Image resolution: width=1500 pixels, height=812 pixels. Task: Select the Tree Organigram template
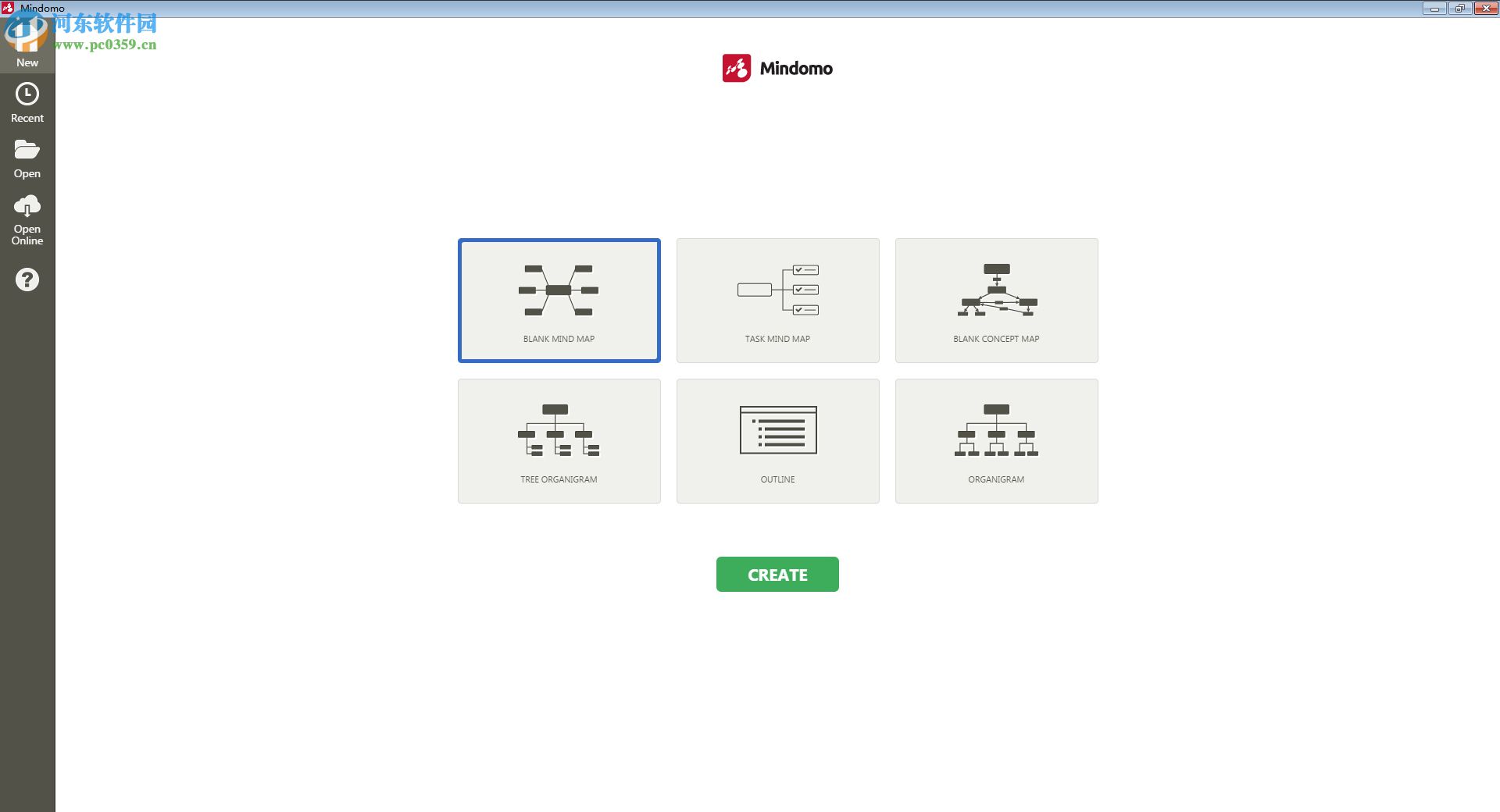pyautogui.click(x=559, y=441)
